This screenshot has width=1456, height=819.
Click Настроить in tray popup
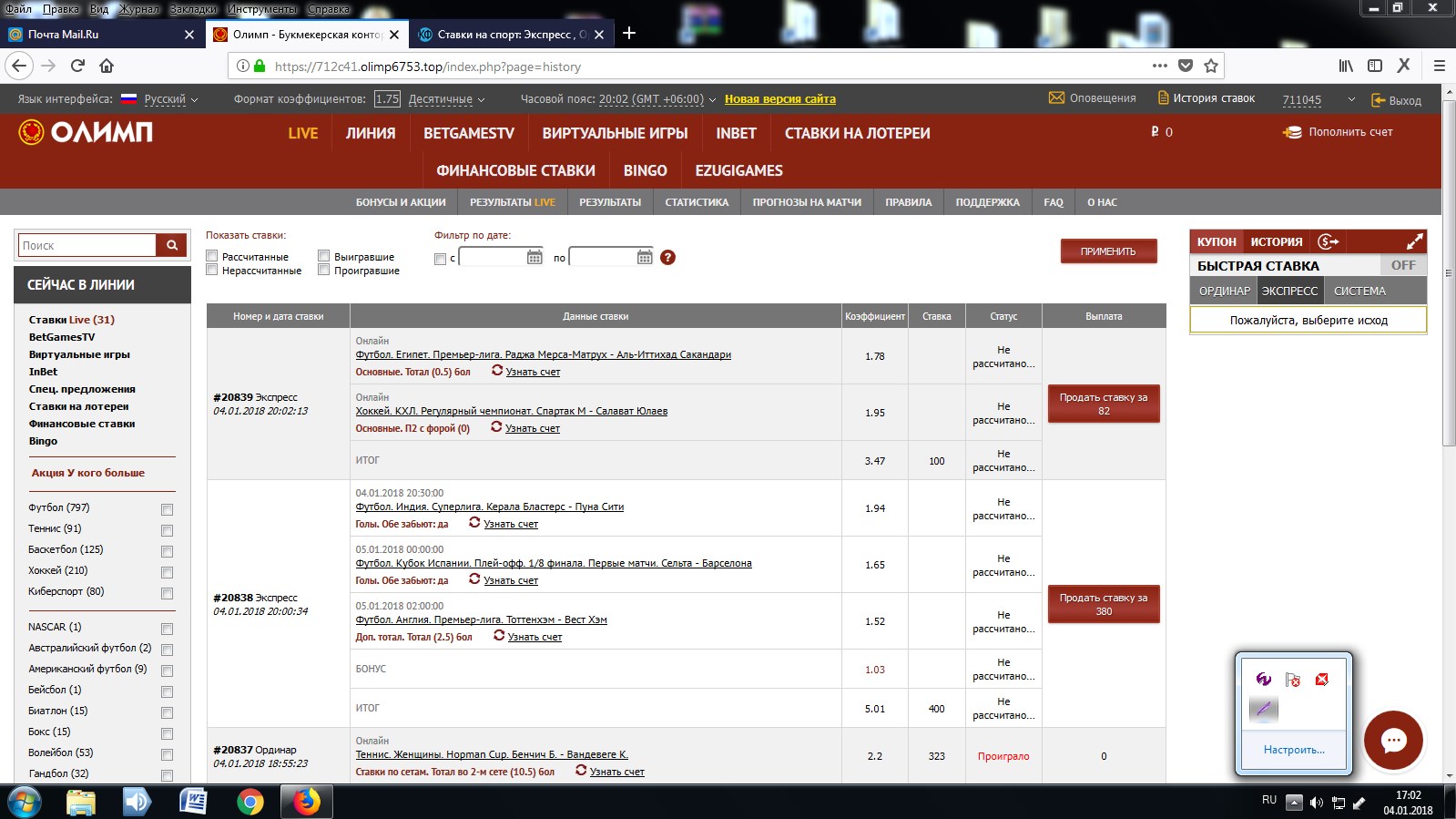tap(1294, 750)
